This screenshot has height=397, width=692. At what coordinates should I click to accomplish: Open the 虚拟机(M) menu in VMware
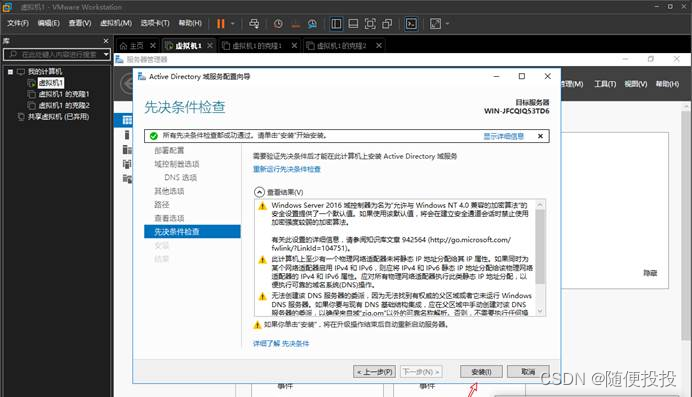point(116,23)
